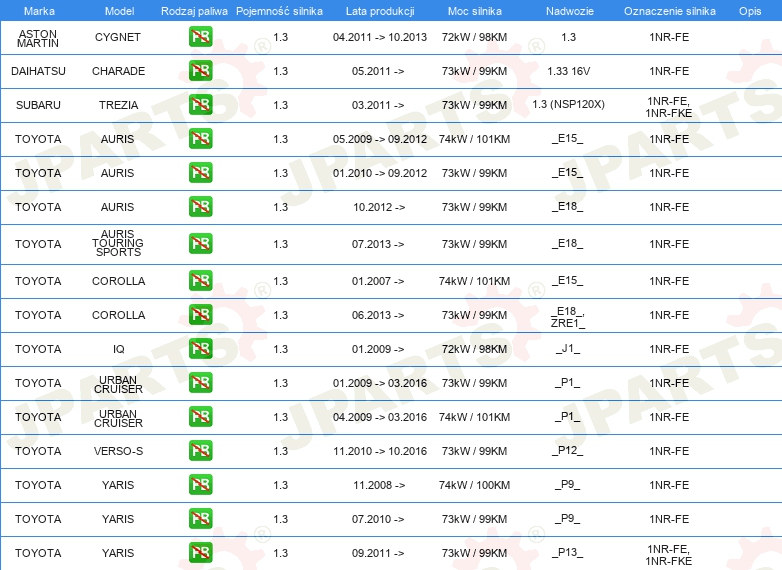Click the Pojemność silnika column header
The width and height of the screenshot is (782, 570).
pyautogui.click(x=279, y=11)
